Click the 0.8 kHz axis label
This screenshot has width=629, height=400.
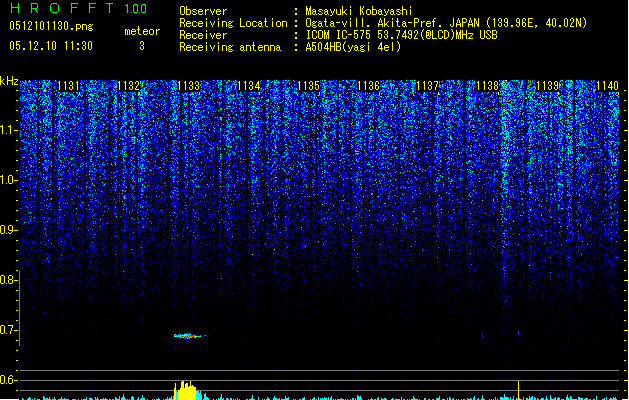coord(8,280)
